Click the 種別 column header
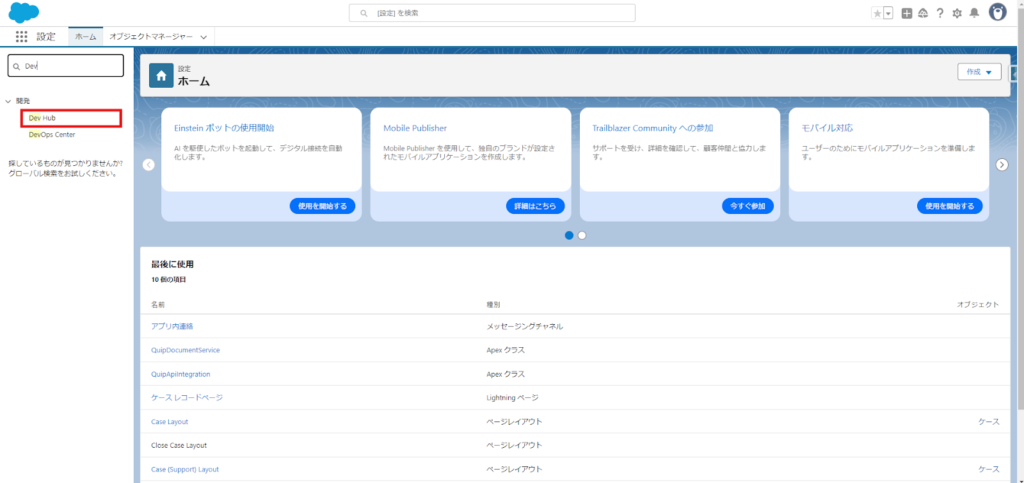Viewport: 1024px width, 483px height. (493, 305)
